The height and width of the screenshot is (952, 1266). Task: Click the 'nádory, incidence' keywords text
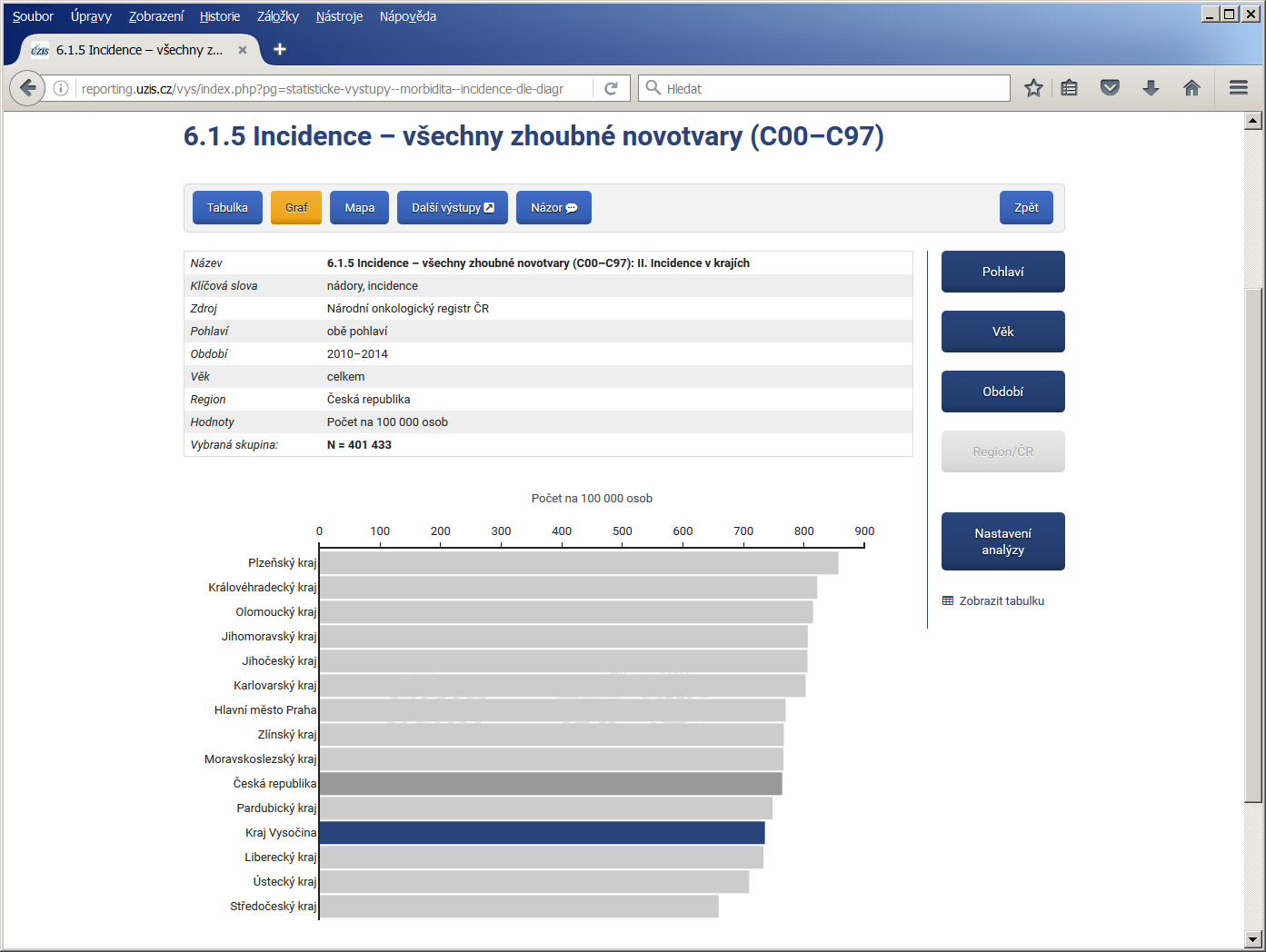click(373, 286)
